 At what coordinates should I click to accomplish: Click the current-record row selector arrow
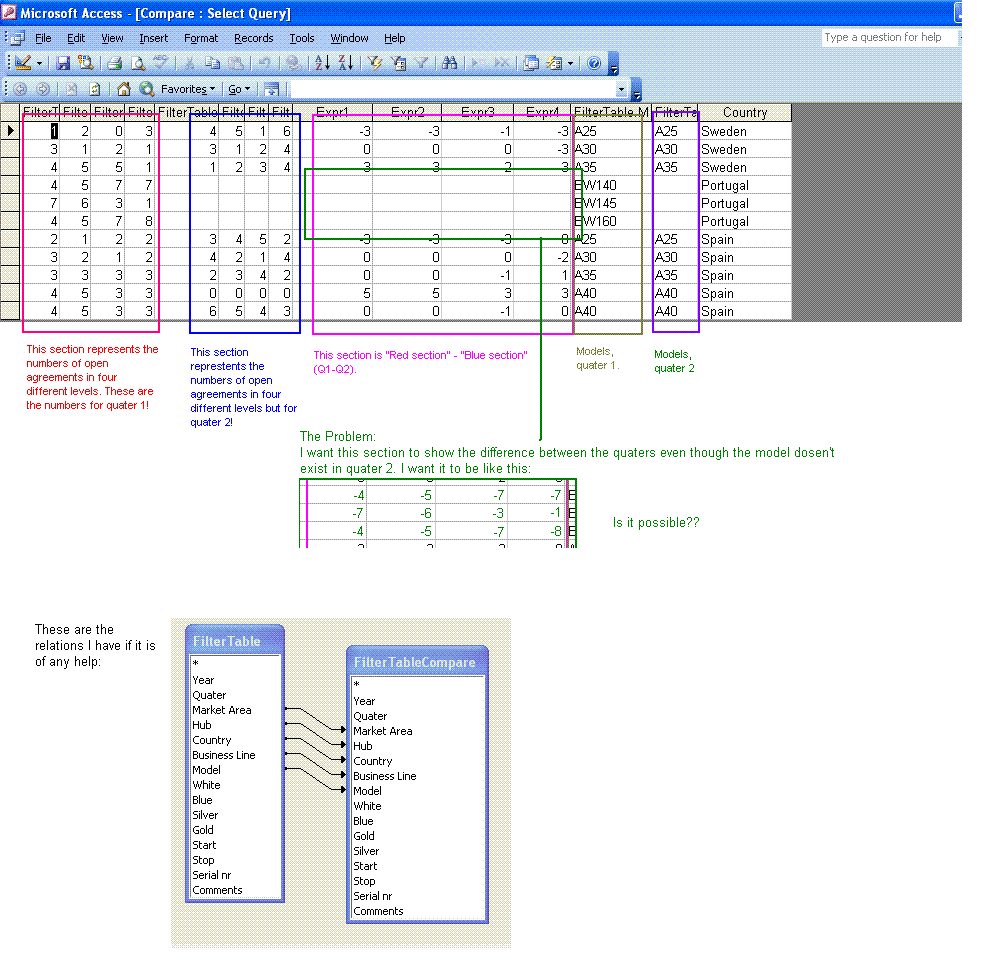point(10,130)
